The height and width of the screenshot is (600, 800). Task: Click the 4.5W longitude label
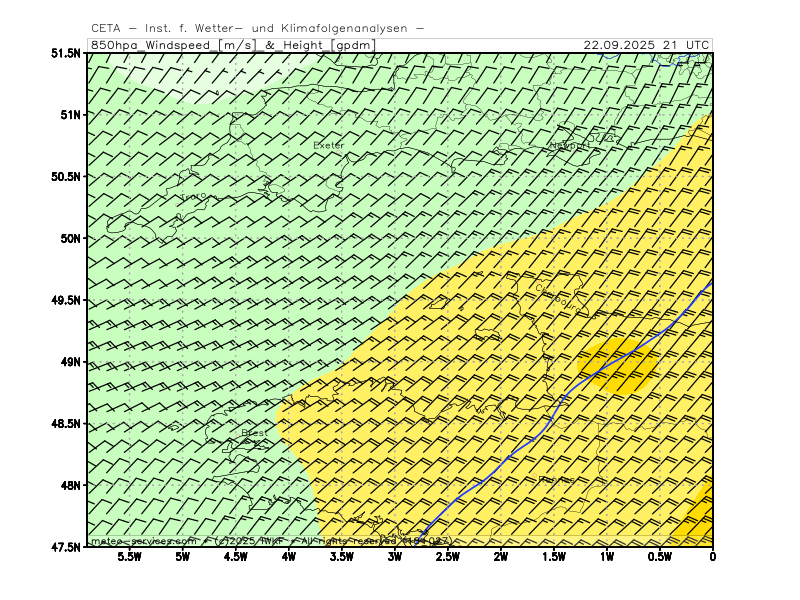point(236,557)
